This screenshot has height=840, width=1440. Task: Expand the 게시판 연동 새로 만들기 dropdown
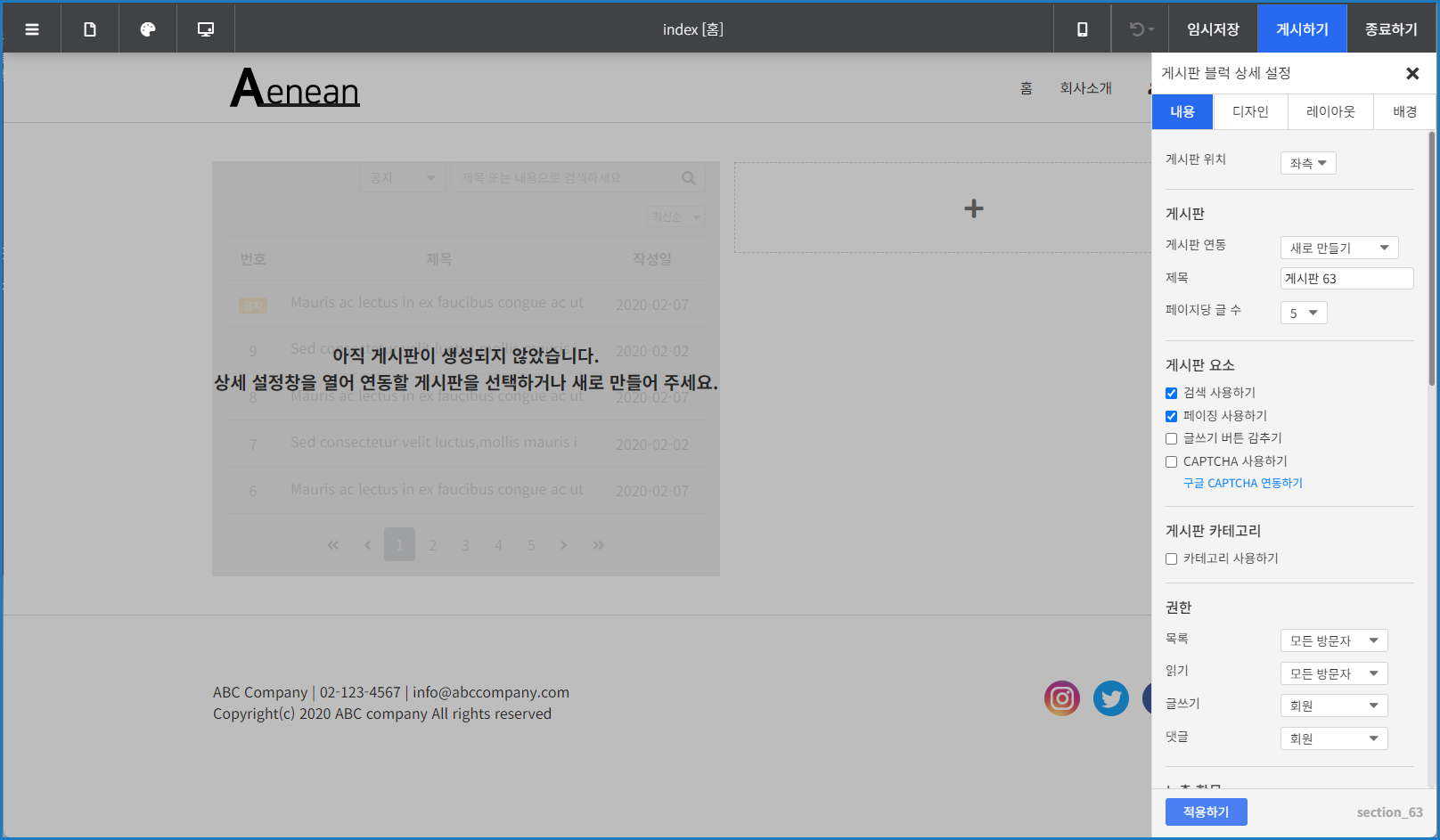click(x=1338, y=248)
